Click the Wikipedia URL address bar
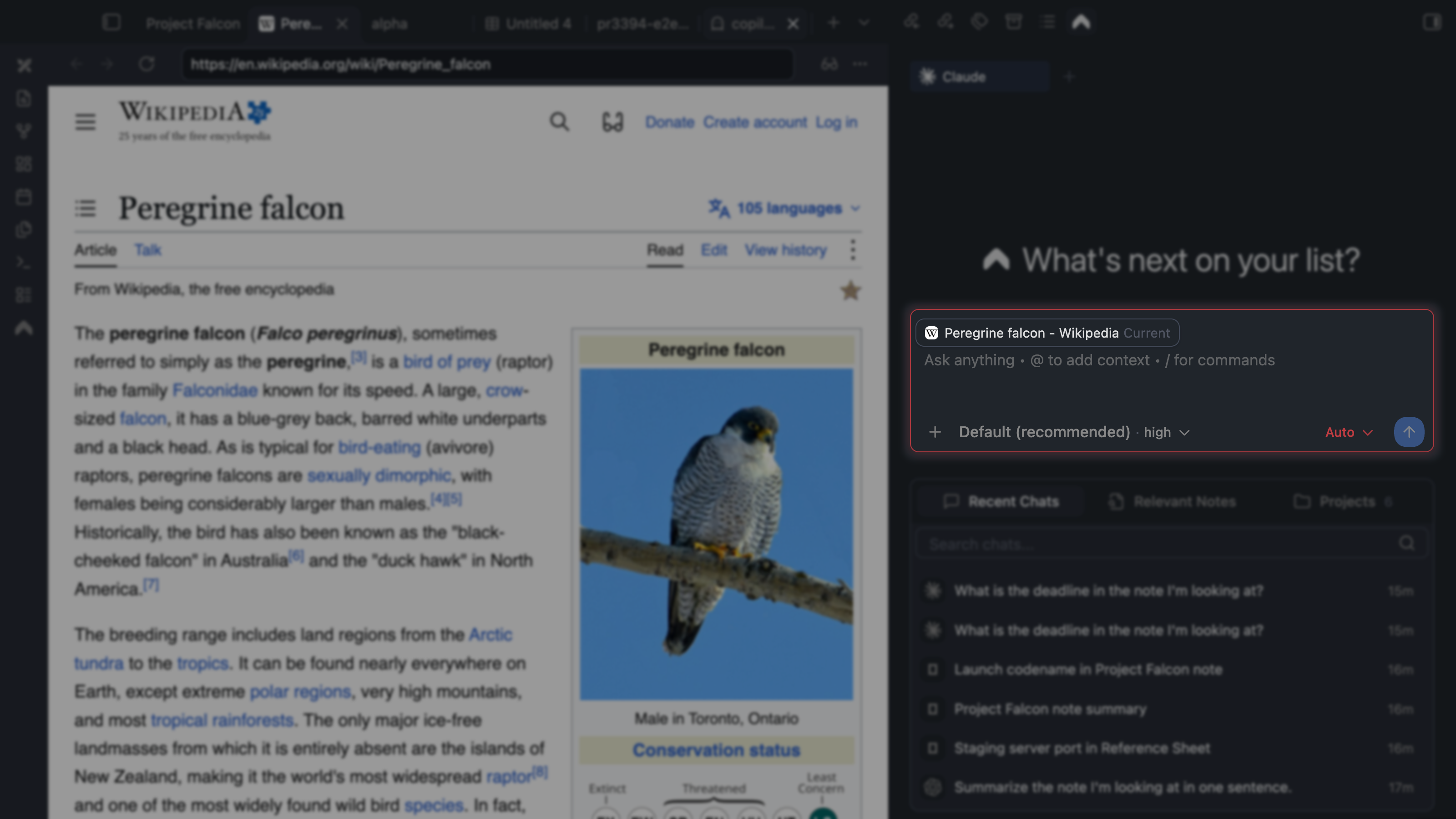 (487, 64)
